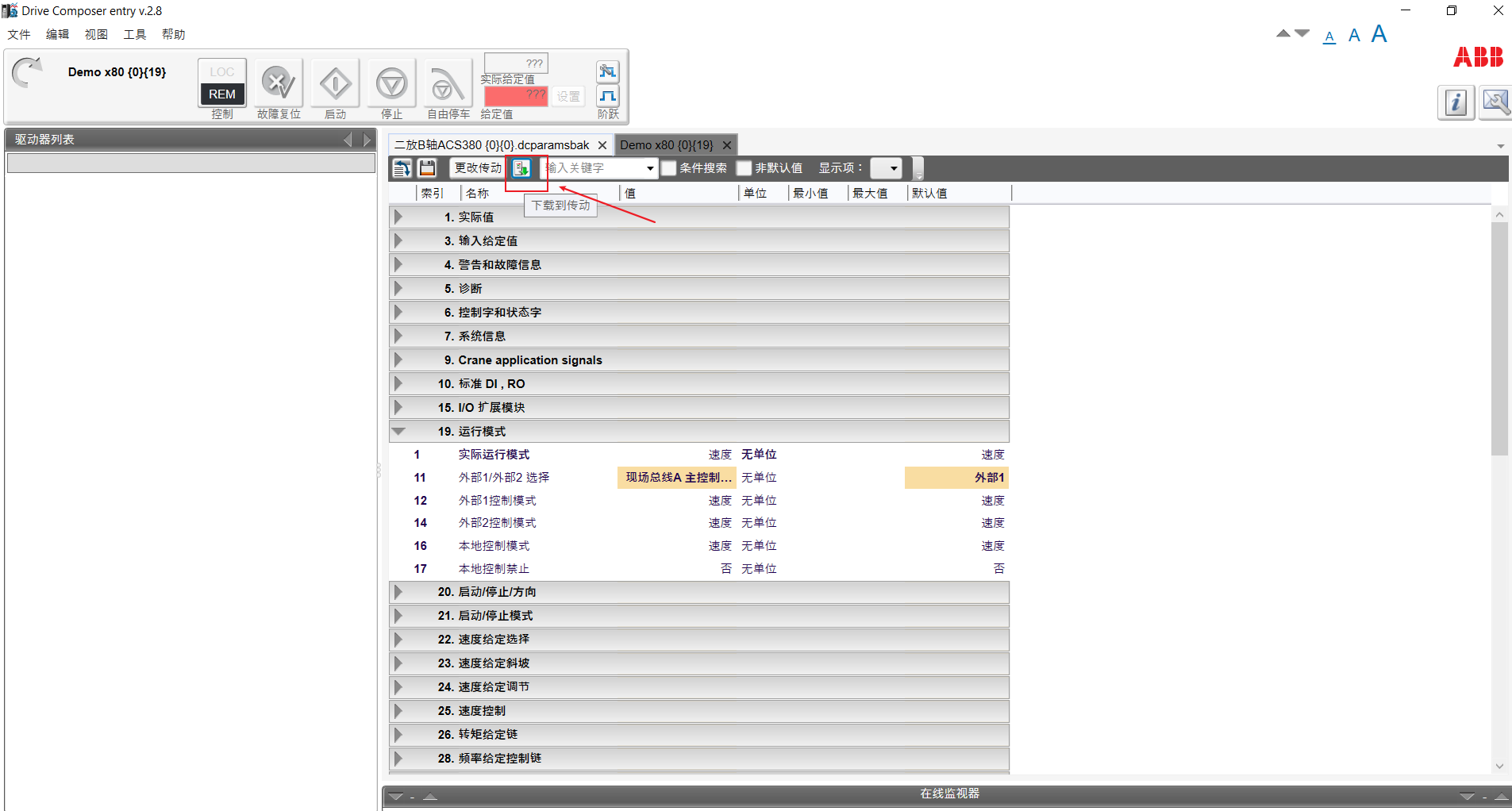The width and height of the screenshot is (1512, 811).
Task: Click the expand-up triangle on monitor panel left
Action: click(x=431, y=796)
